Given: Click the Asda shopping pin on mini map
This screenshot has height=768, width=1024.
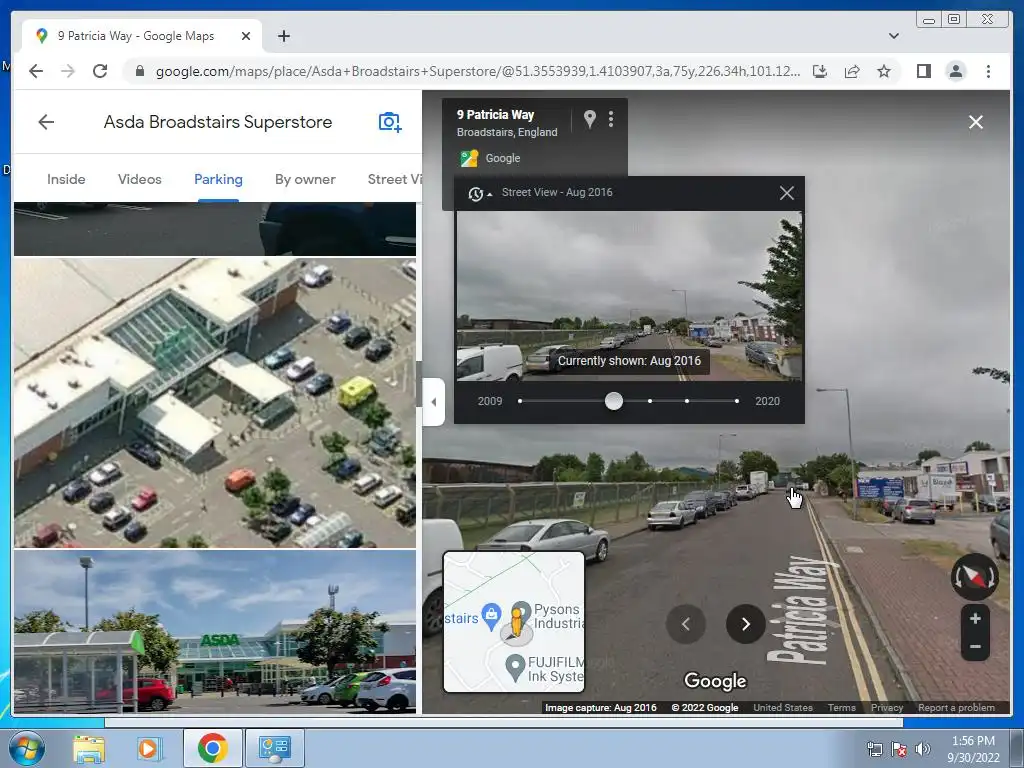Looking at the screenshot, I should (x=491, y=616).
